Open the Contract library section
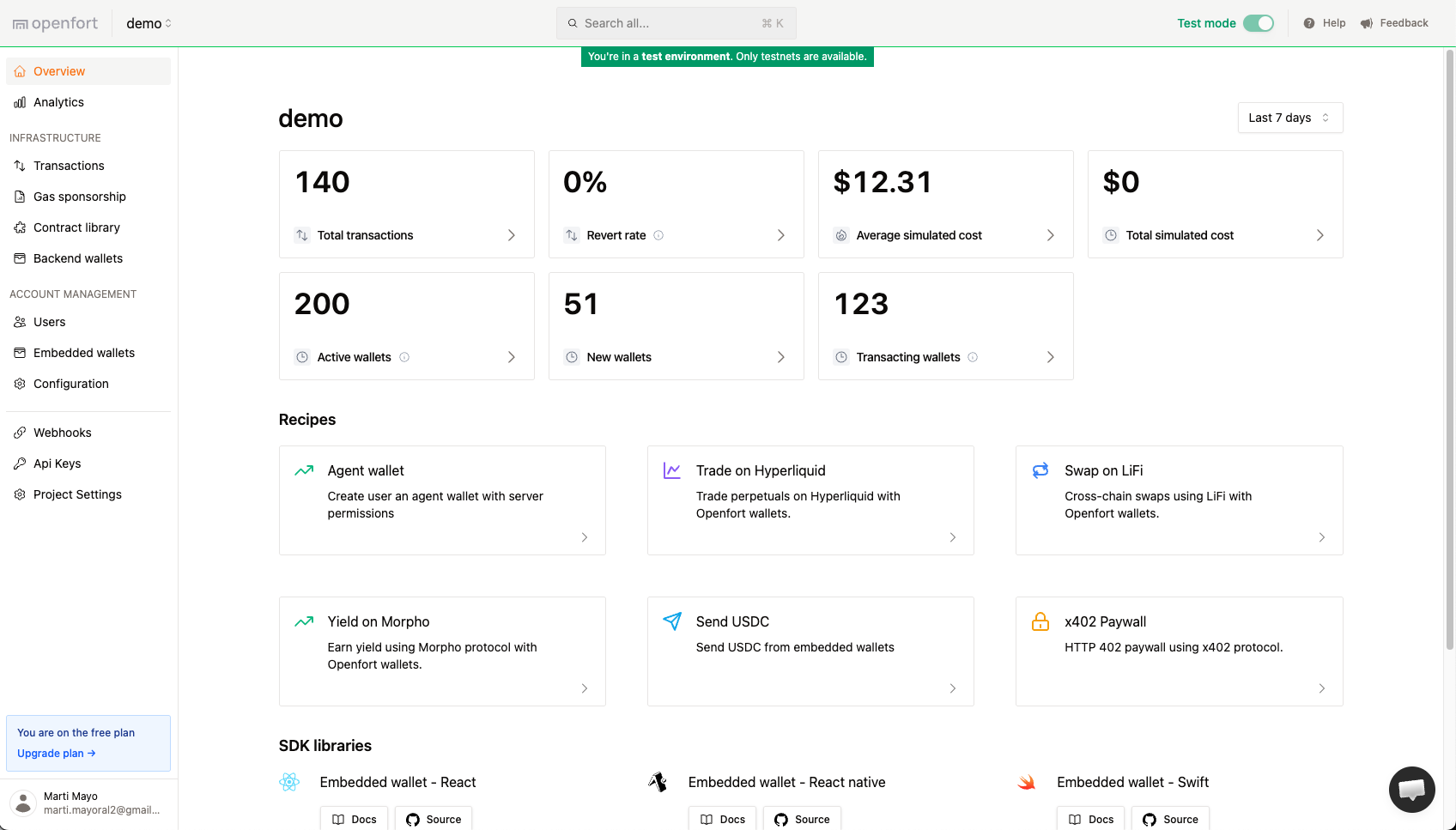The image size is (1456, 830). click(x=76, y=227)
